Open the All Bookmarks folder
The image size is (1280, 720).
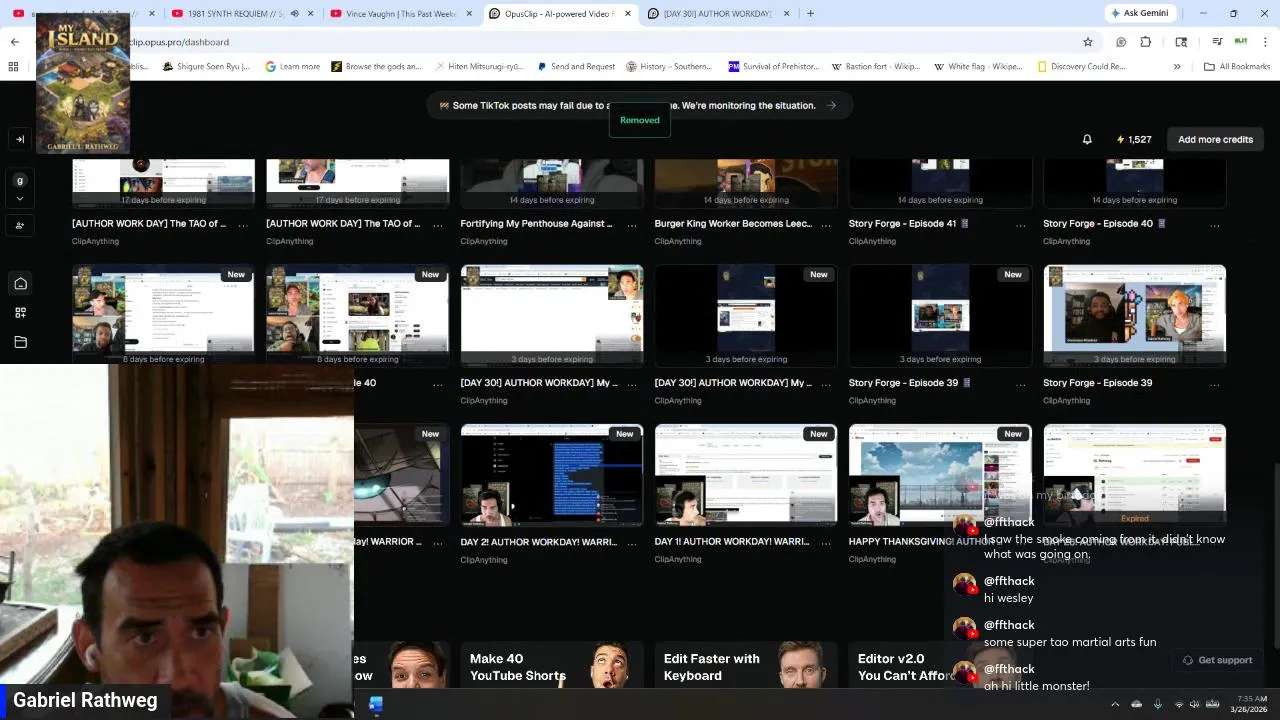click(1237, 66)
